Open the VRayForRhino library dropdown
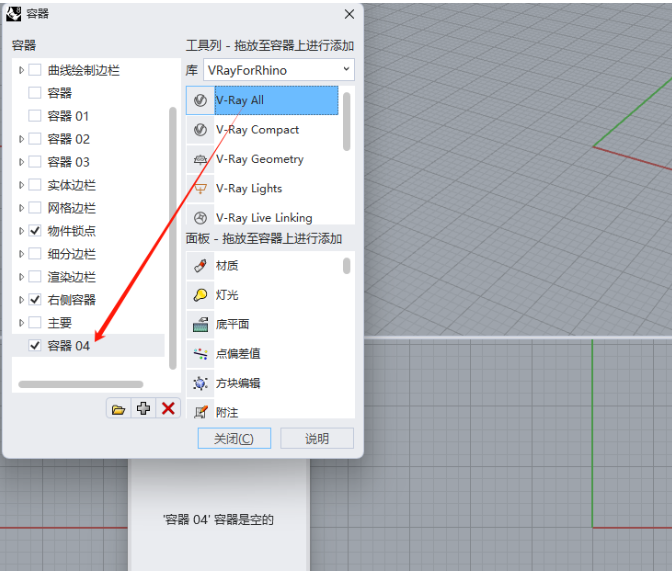Viewport: 672px width, 571px height. coord(278,70)
